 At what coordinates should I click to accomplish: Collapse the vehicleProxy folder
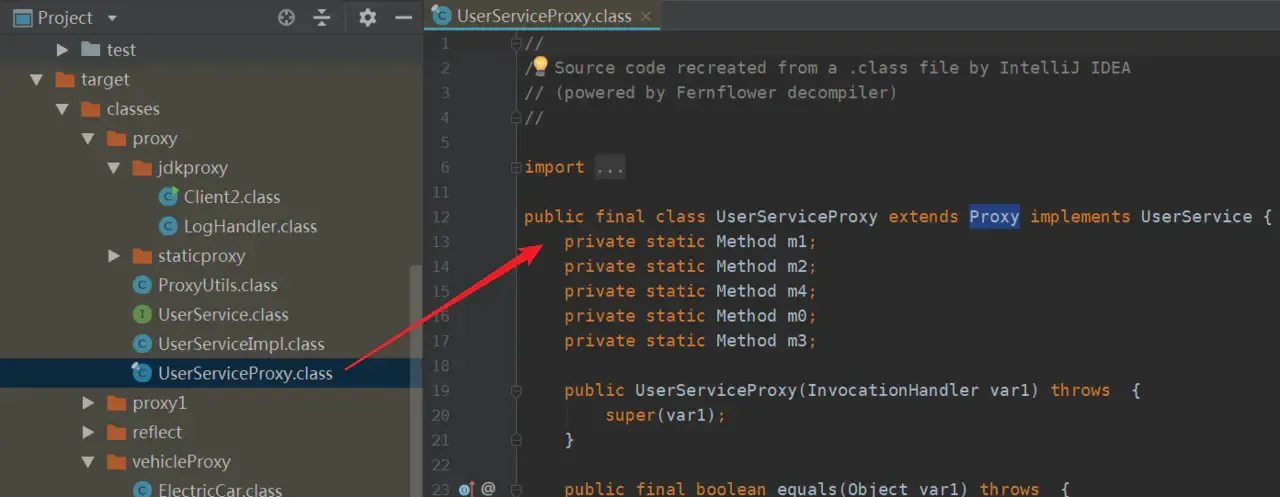88,462
